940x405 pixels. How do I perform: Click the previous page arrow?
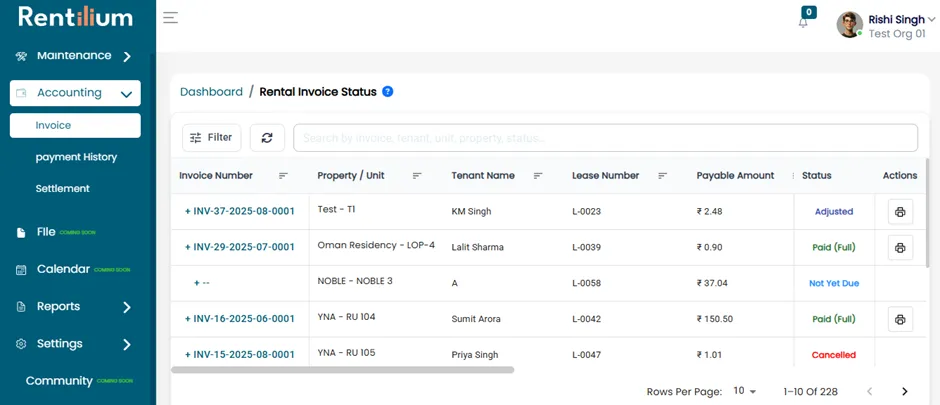click(x=869, y=391)
